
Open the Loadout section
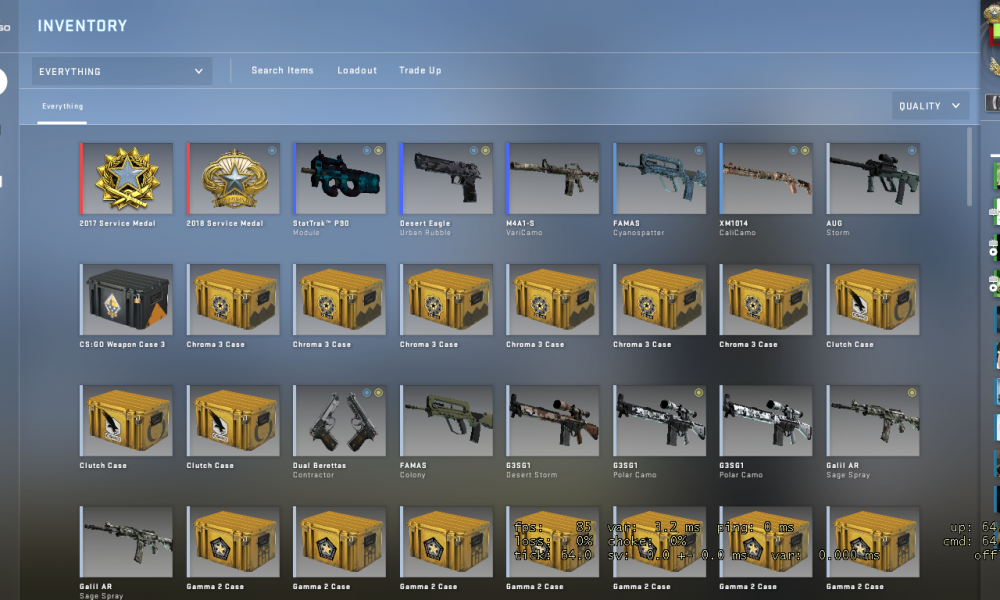coord(357,70)
